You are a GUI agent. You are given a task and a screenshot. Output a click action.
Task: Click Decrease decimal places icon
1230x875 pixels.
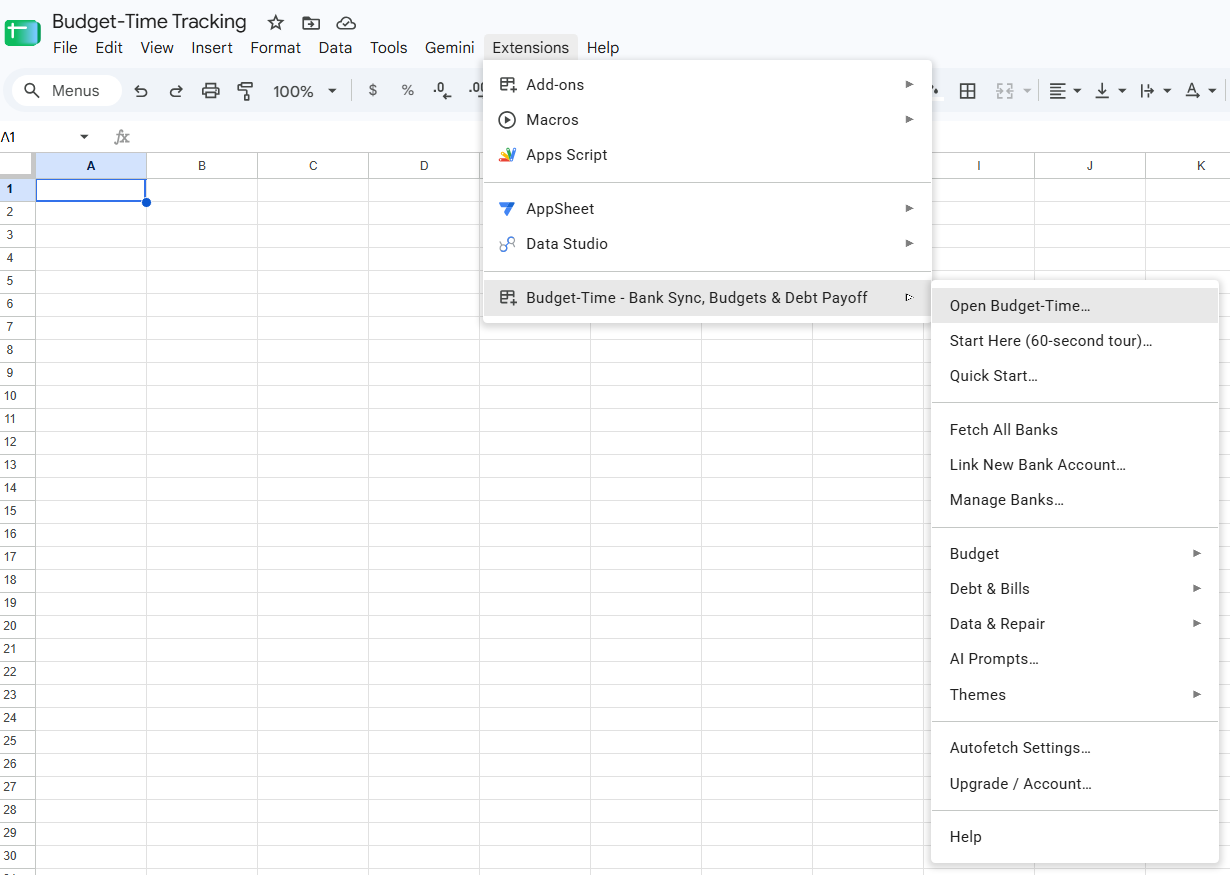coord(442,91)
